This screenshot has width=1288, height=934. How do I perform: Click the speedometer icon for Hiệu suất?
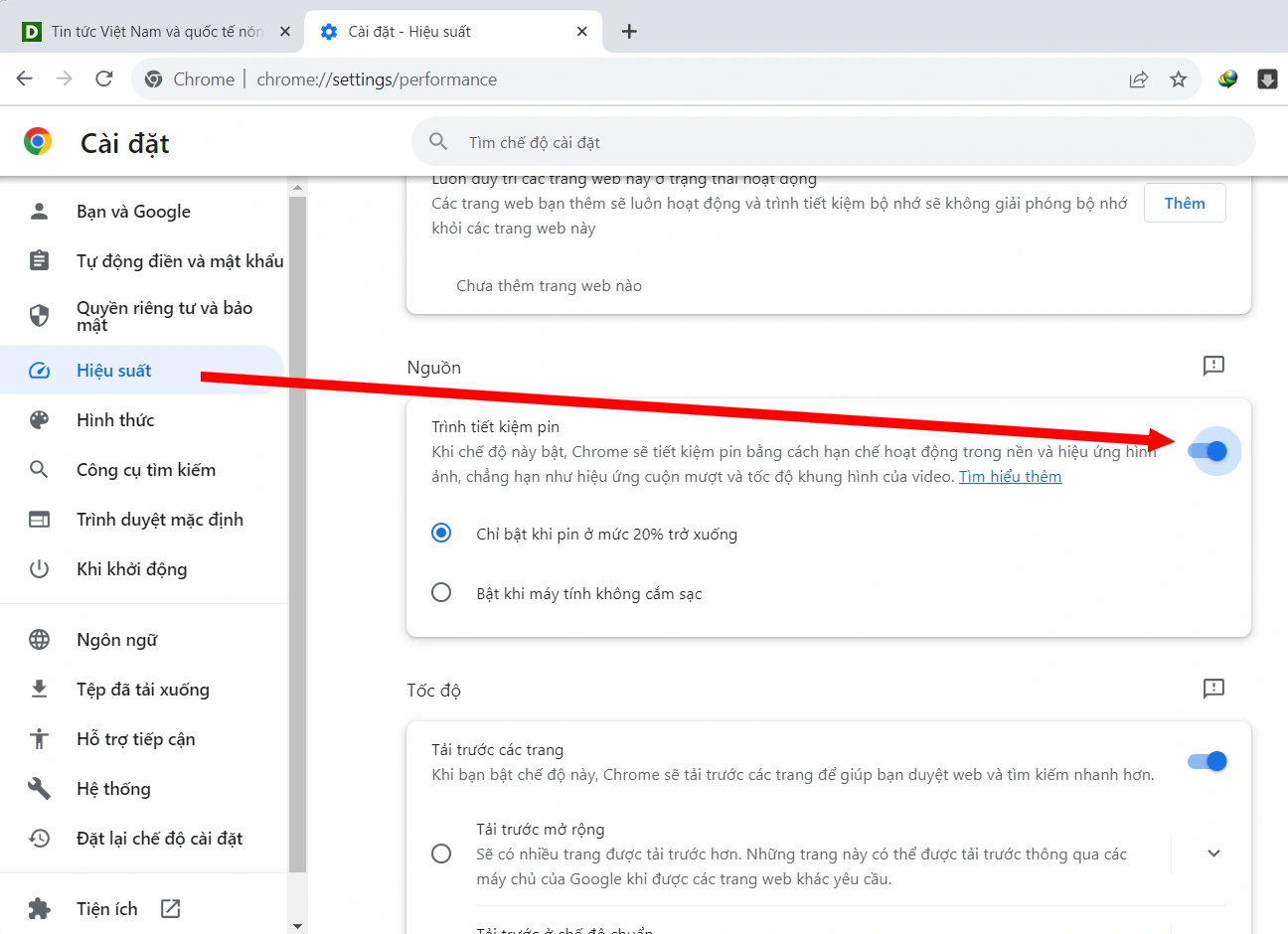[39, 371]
